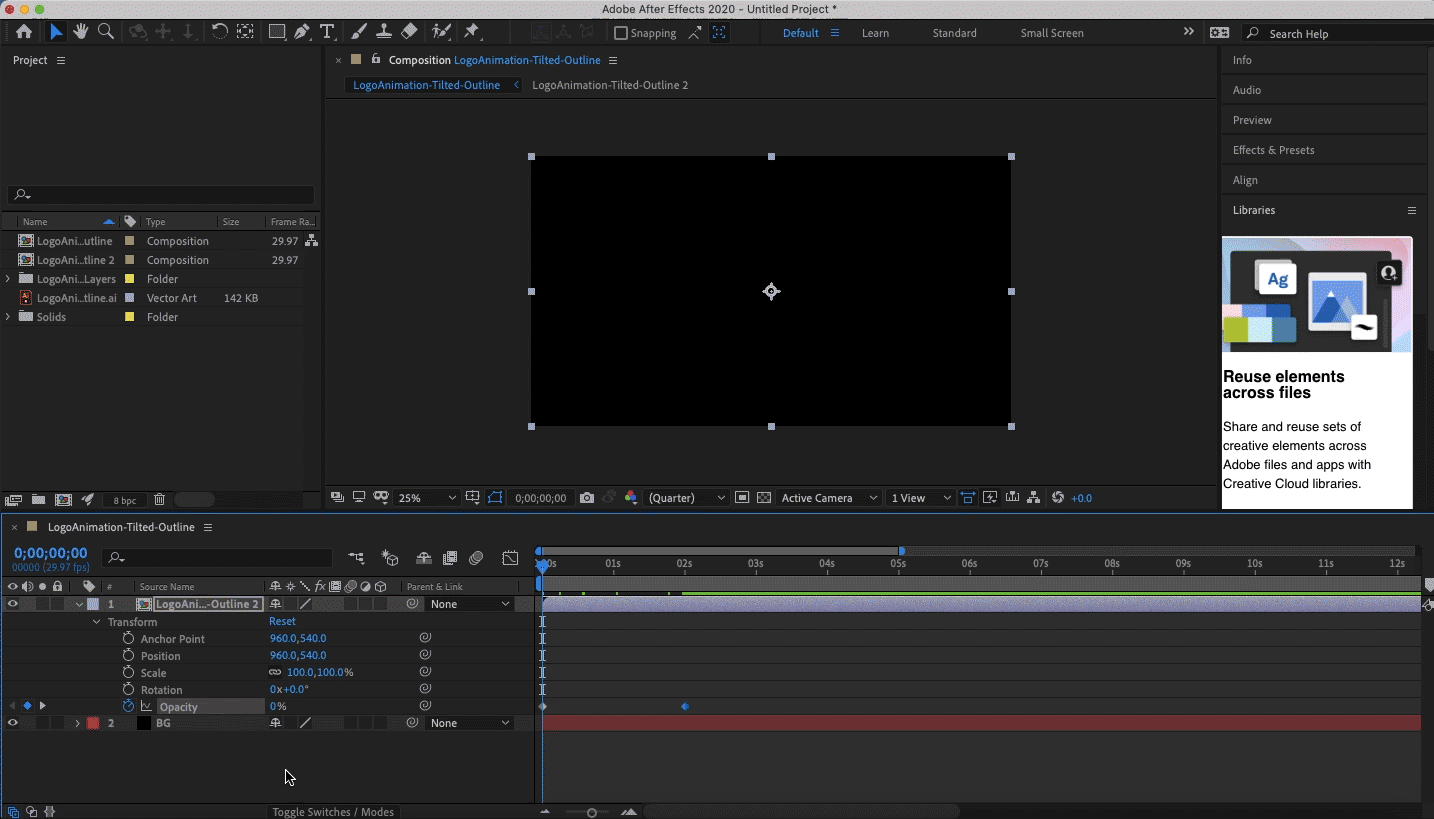Image resolution: width=1434 pixels, height=819 pixels.
Task: Expand the BG layer properties
Action: click(78, 723)
